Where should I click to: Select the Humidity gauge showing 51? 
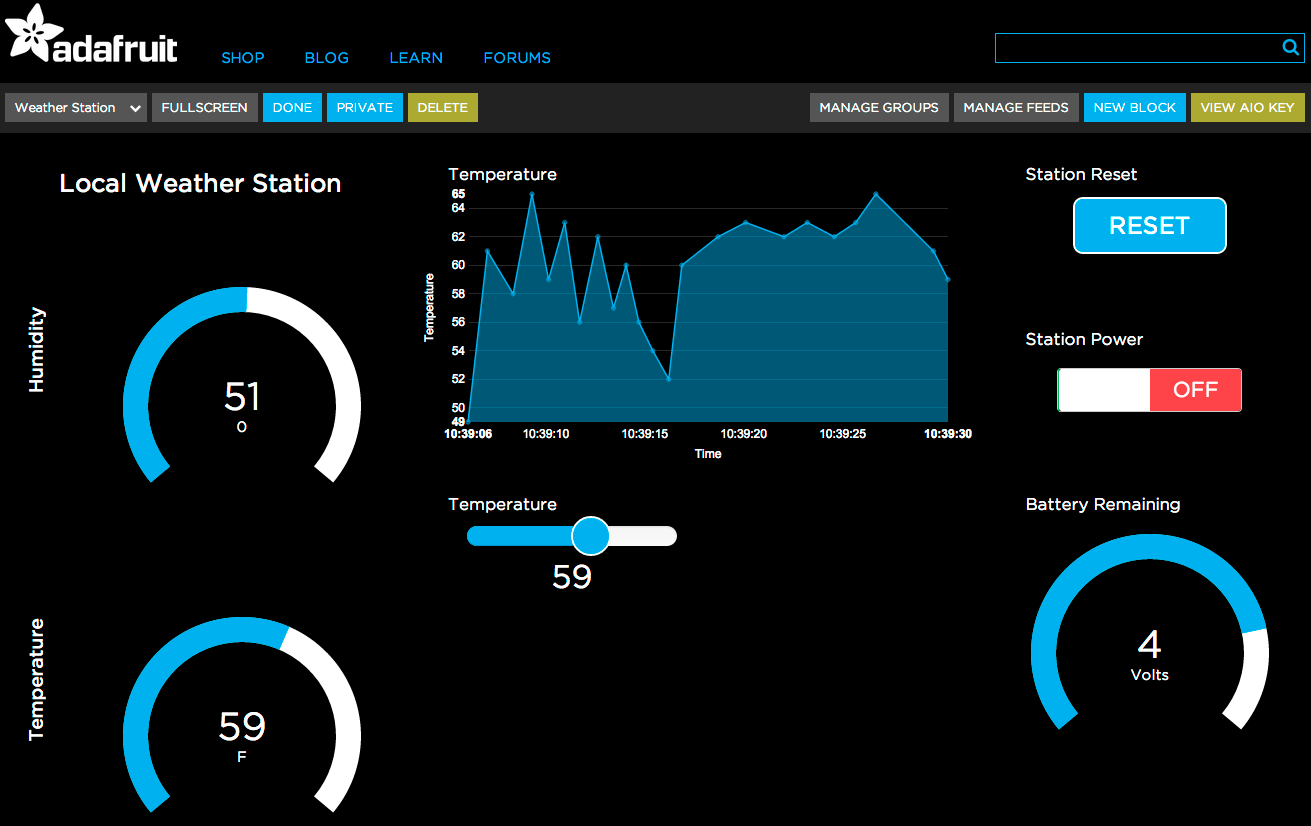click(x=242, y=385)
